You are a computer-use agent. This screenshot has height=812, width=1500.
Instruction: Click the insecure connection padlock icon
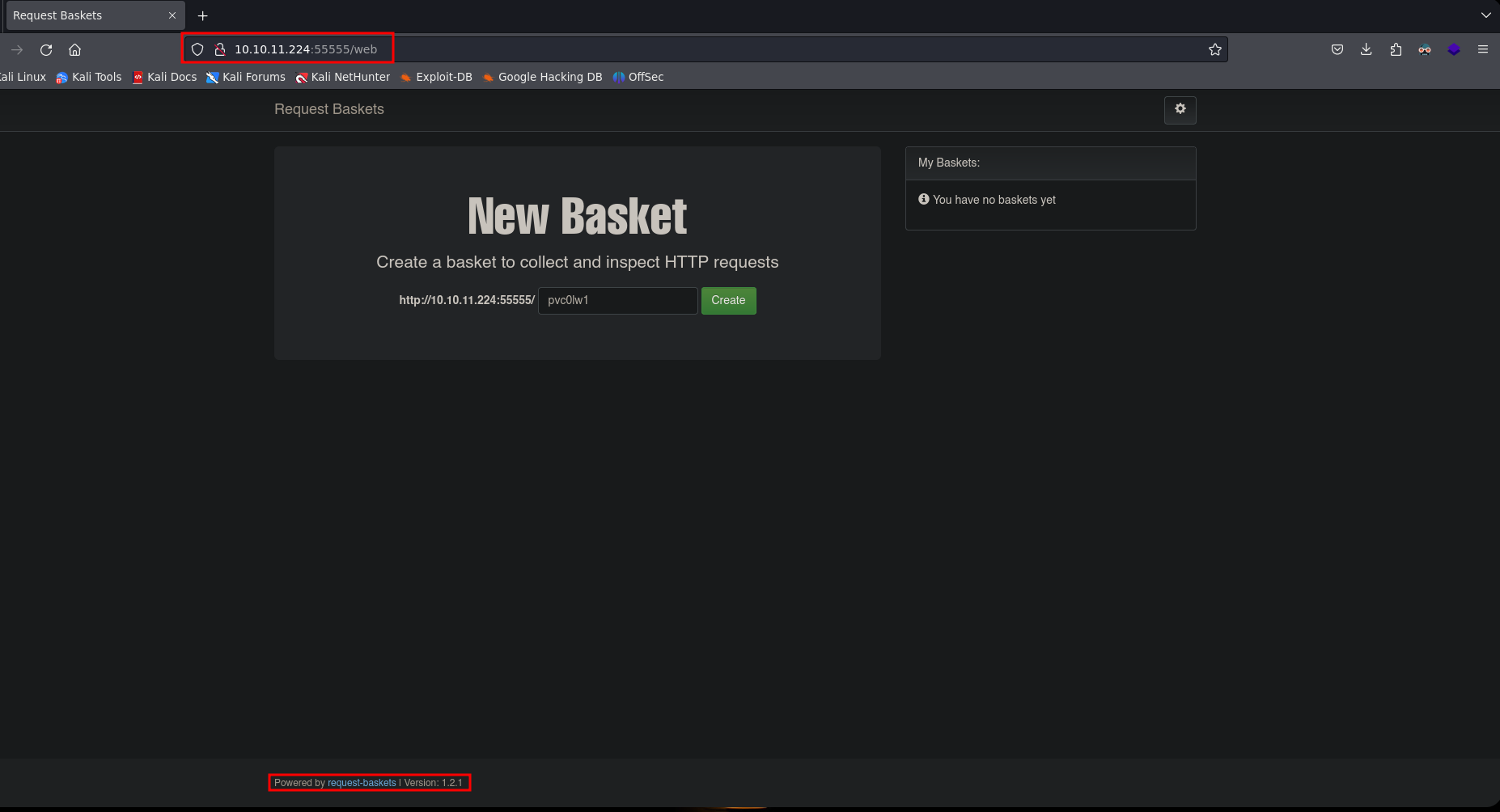click(219, 50)
